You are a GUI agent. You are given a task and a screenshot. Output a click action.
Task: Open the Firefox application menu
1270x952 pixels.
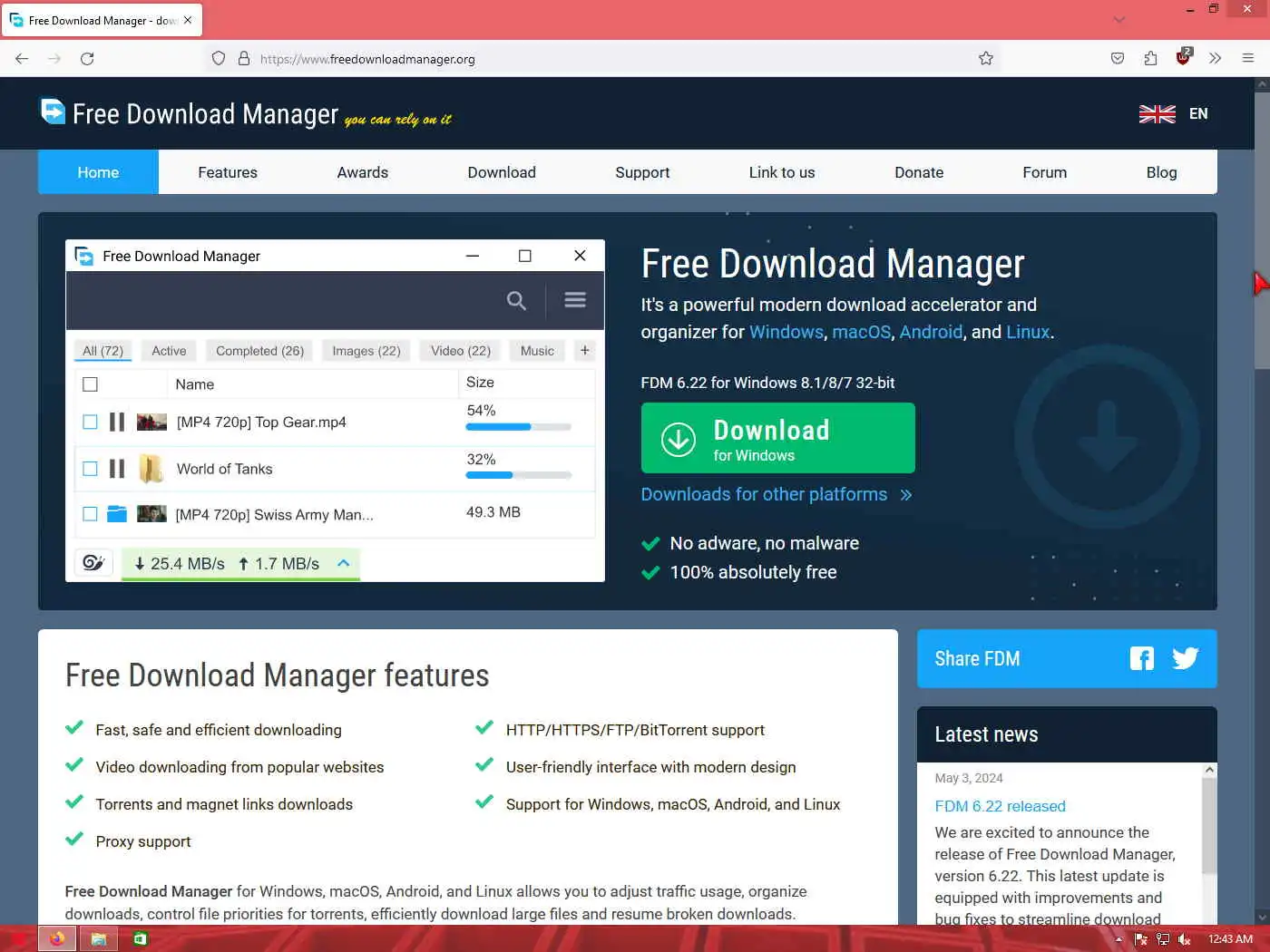1248,58
